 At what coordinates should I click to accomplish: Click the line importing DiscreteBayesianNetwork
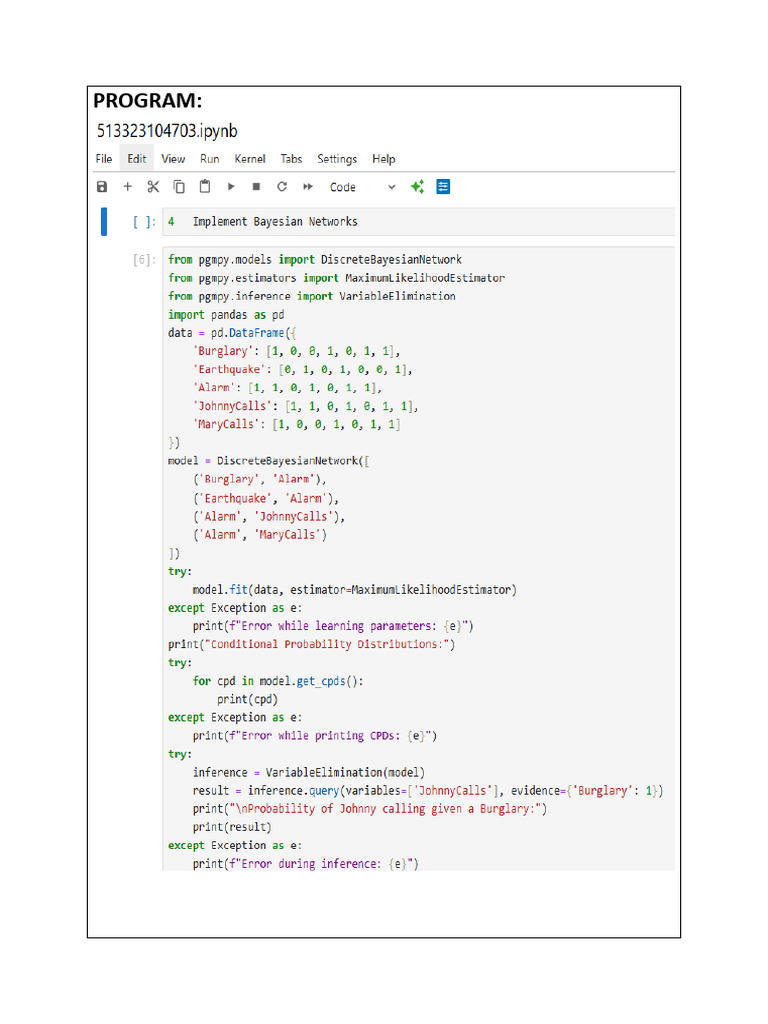coord(315,259)
